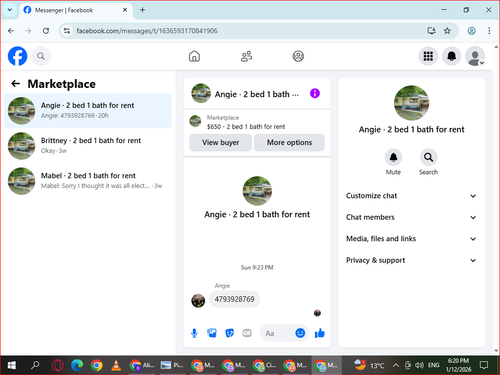
Task: Click Angie's chat header title
Action: tap(256, 94)
